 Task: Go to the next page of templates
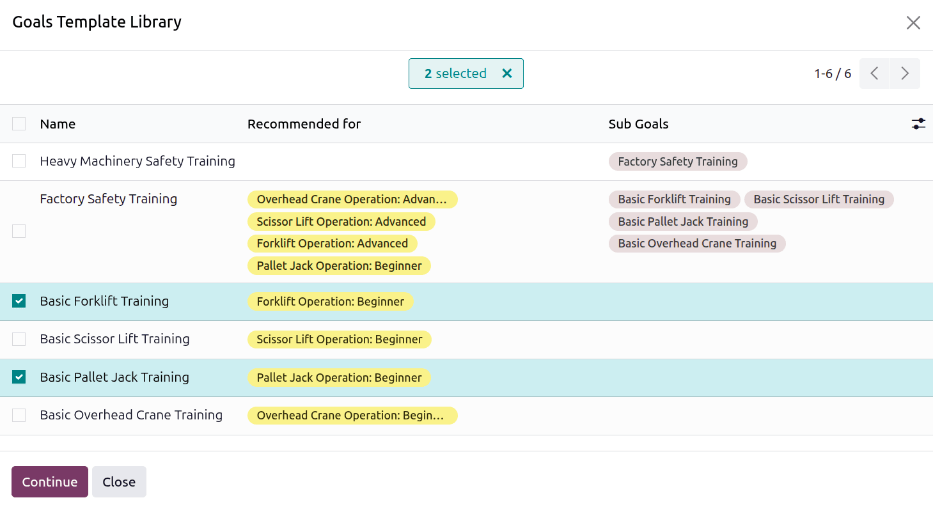coord(904,74)
